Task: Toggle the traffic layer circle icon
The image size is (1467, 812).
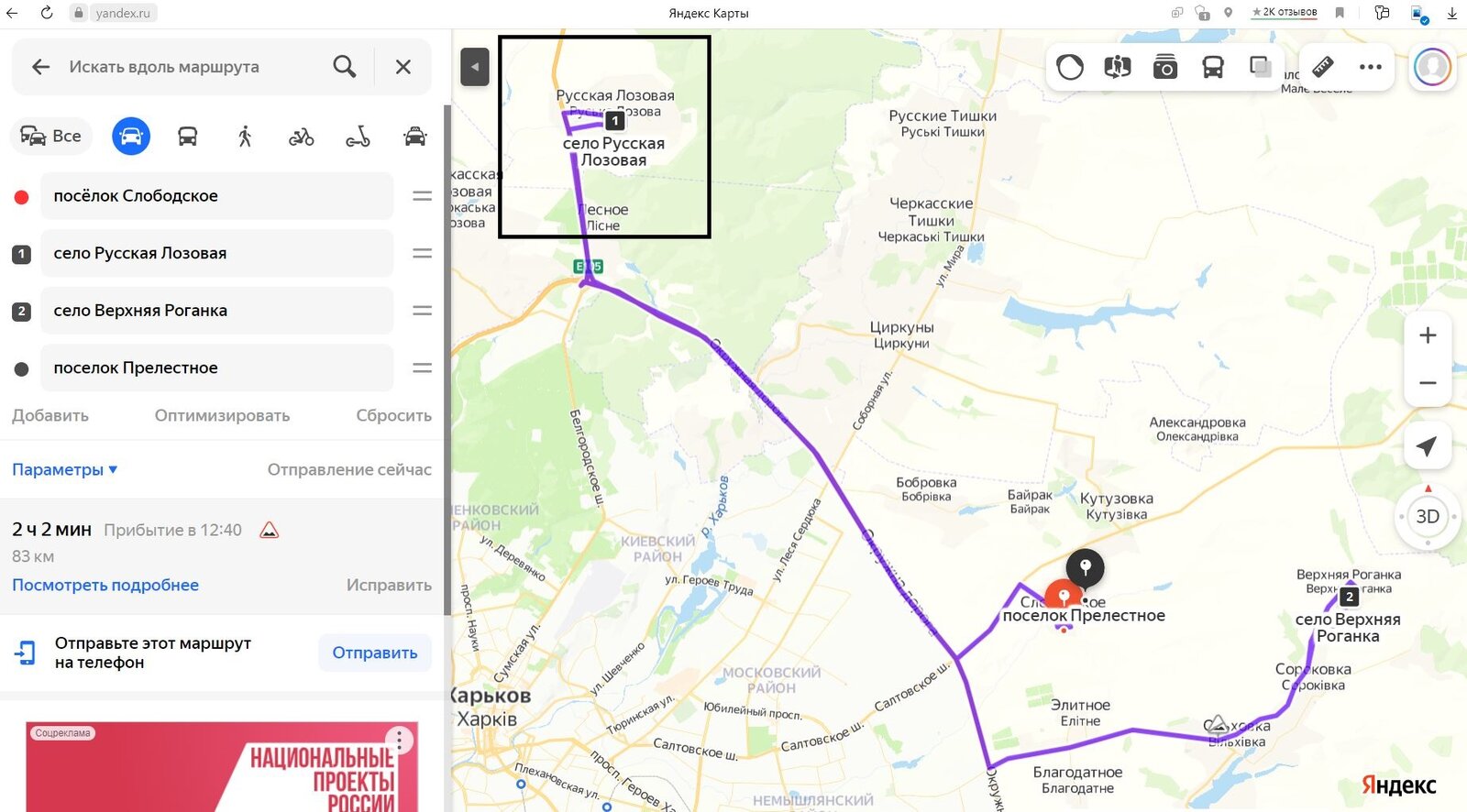Action: click(x=1070, y=67)
